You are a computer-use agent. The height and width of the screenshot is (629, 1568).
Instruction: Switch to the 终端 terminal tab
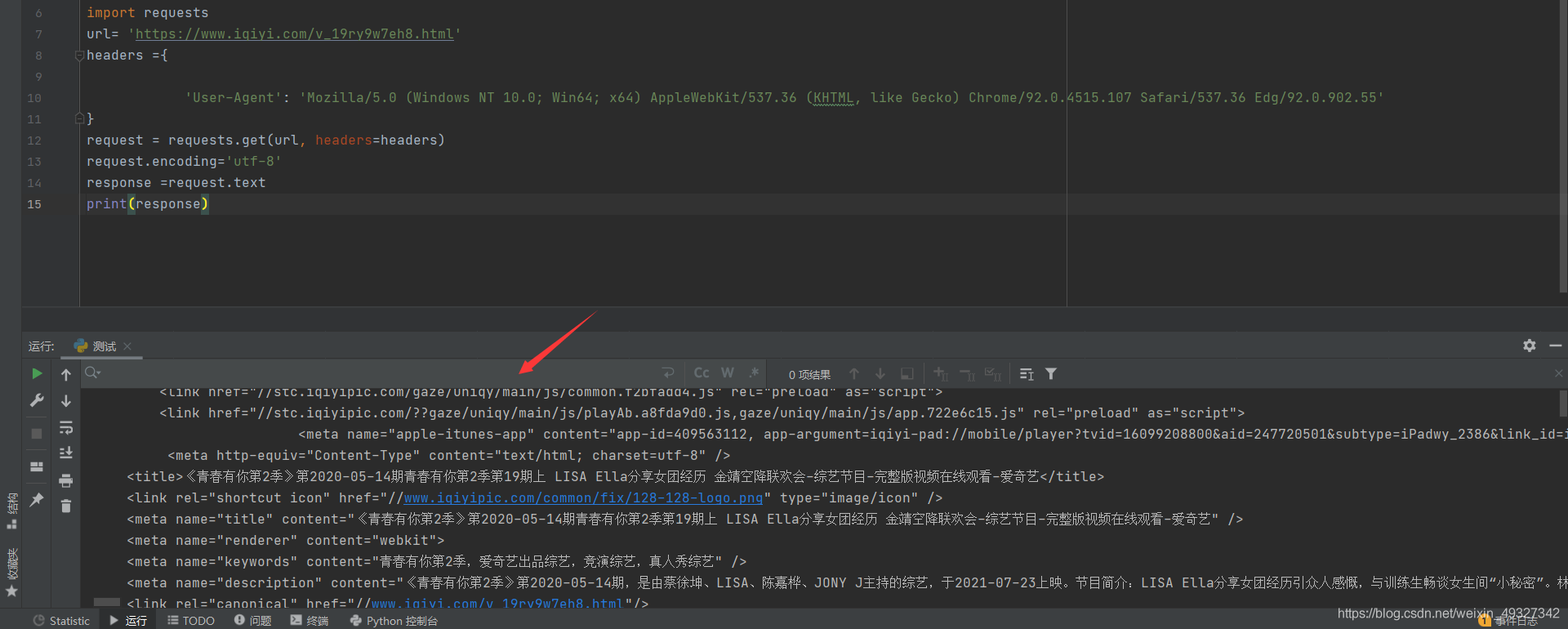(x=310, y=621)
